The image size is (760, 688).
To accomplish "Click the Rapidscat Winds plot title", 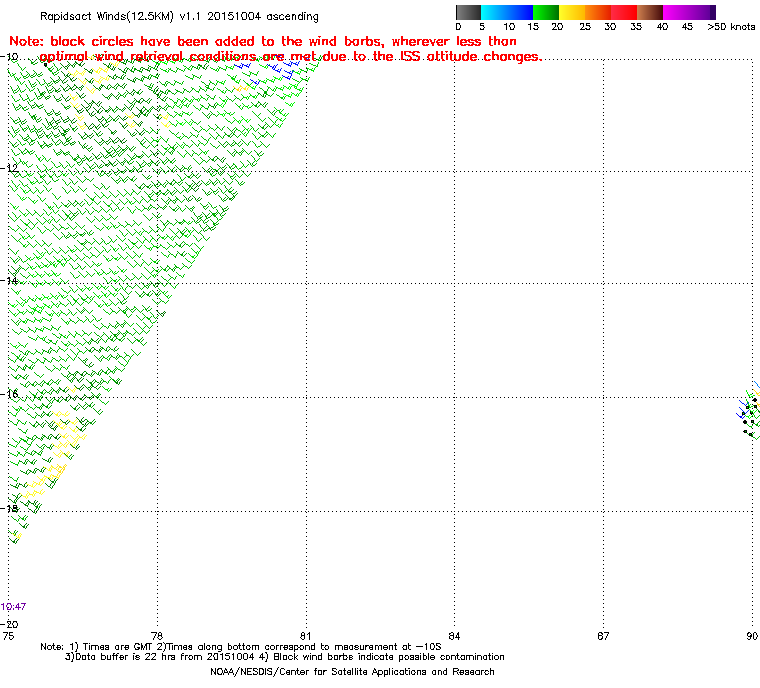I will coord(179,16).
